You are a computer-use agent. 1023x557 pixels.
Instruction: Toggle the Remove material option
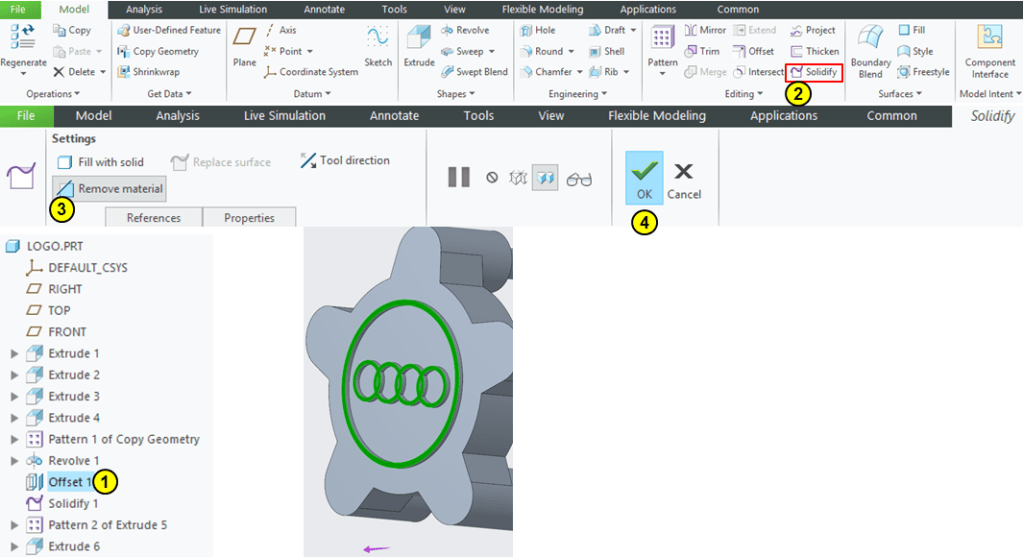click(x=110, y=188)
